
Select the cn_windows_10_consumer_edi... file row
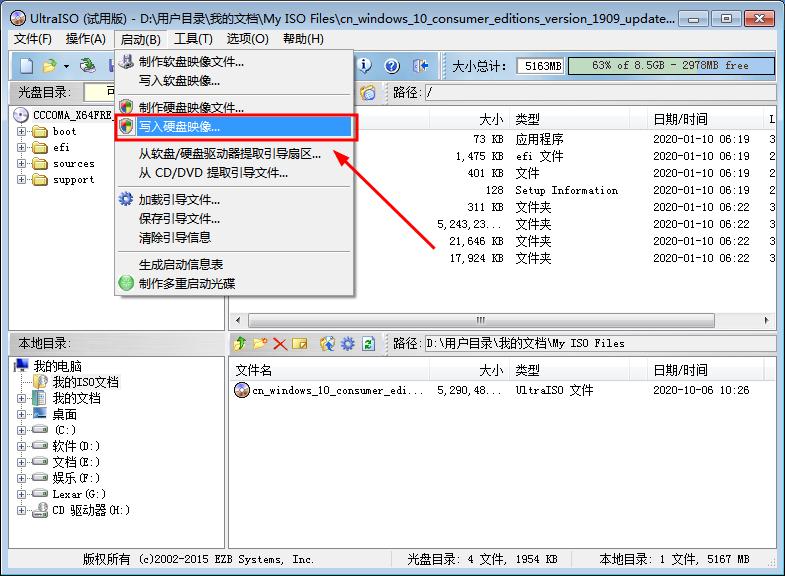(501, 390)
